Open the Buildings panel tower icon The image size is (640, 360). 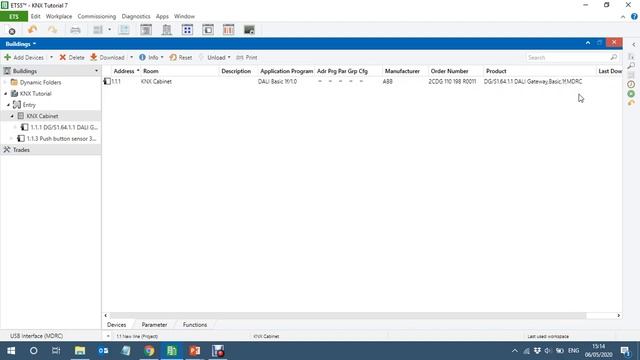pos(167,30)
